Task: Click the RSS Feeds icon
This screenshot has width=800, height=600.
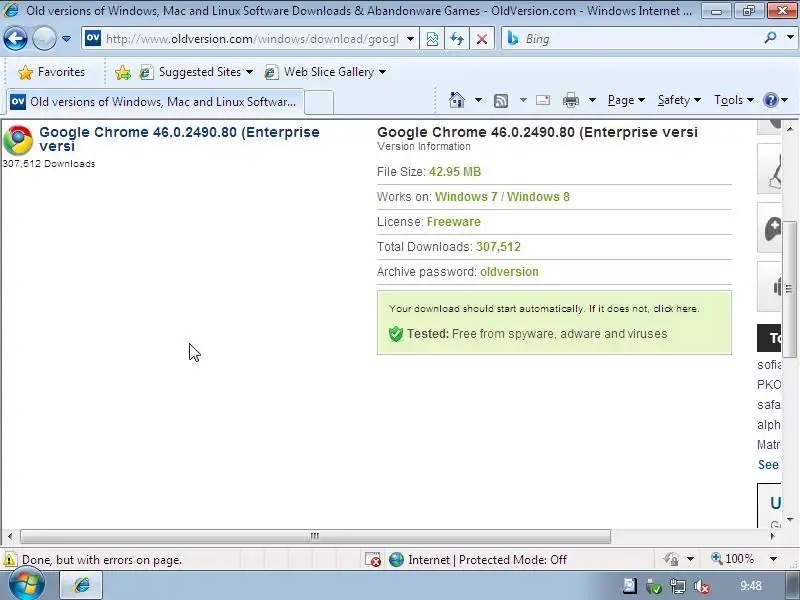Action: (501, 101)
